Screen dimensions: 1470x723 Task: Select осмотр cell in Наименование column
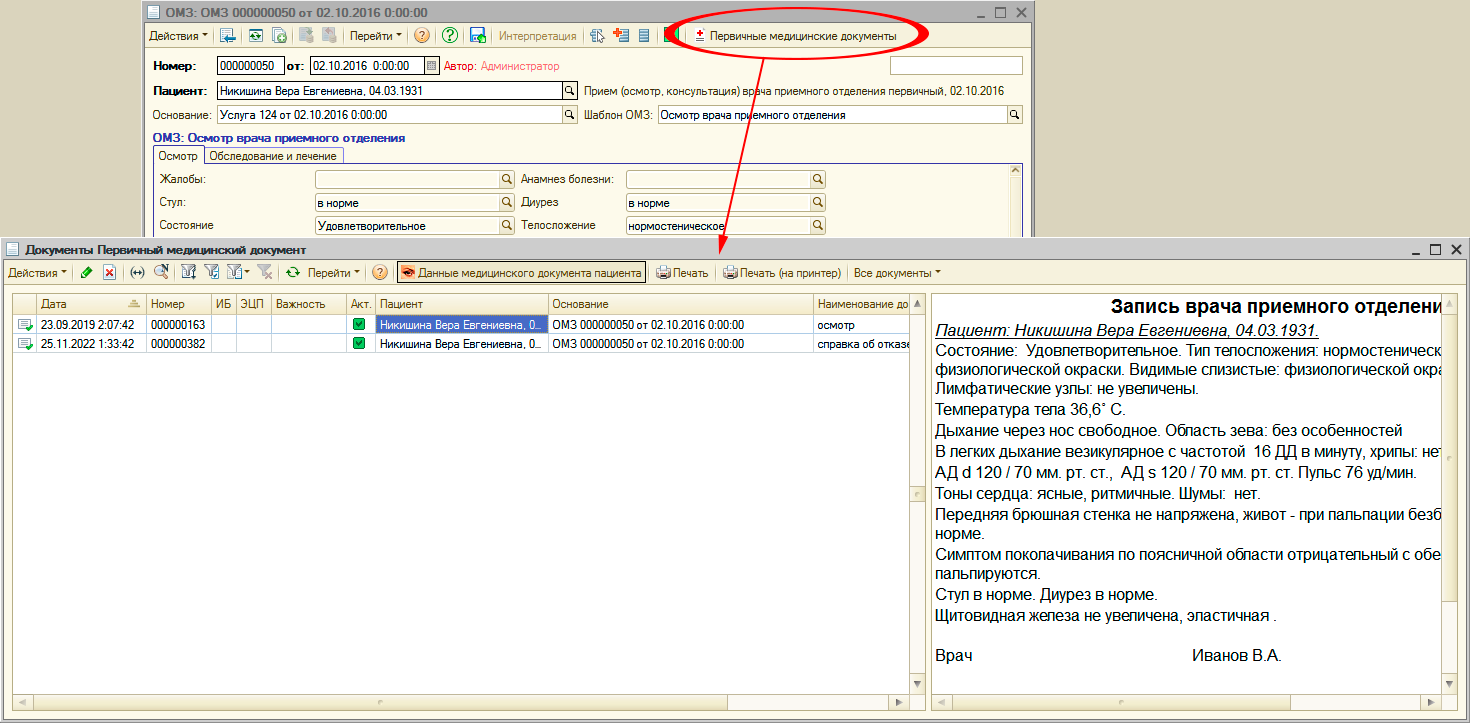coord(861,324)
